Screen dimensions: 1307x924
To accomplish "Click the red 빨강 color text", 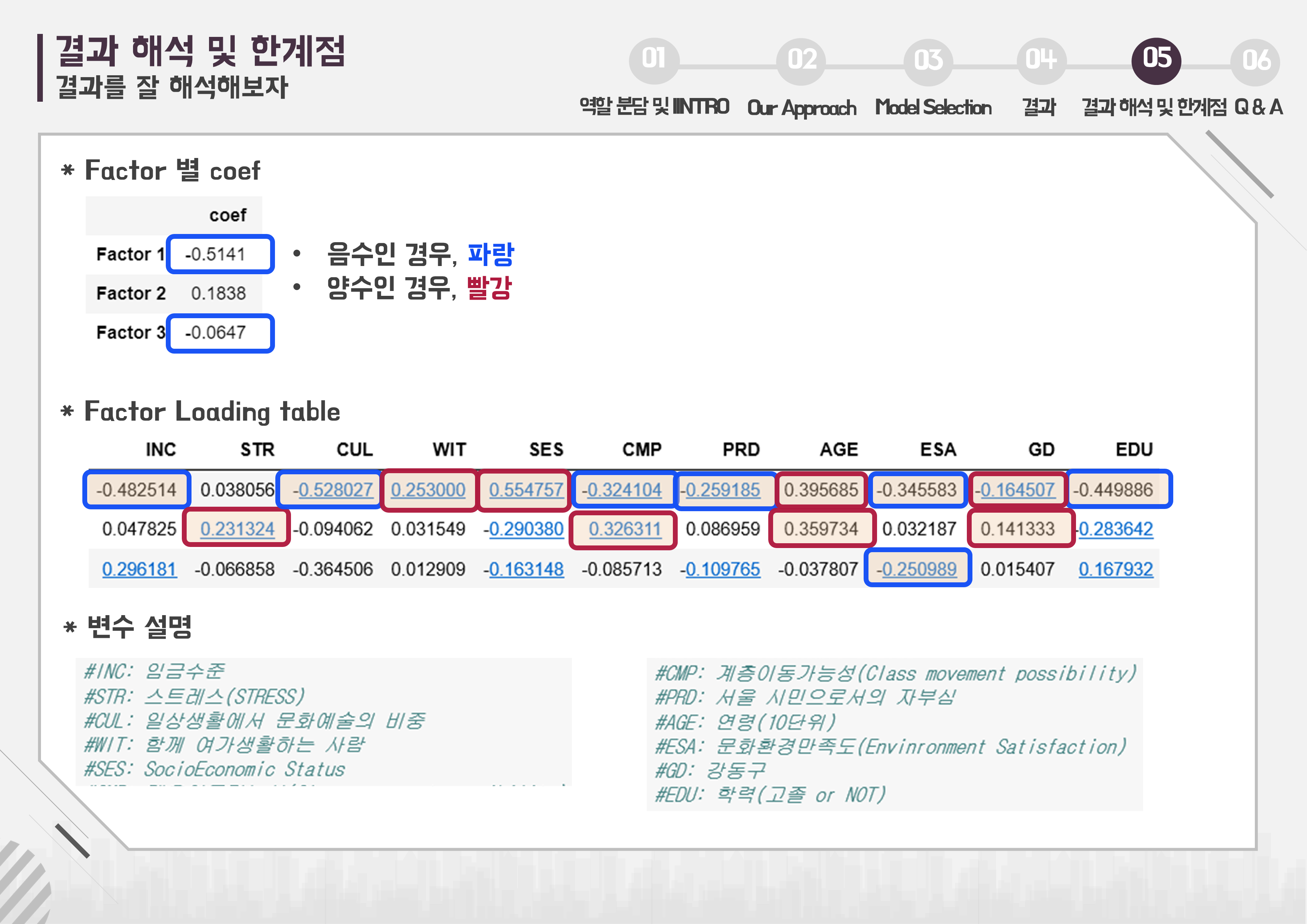I will click(490, 288).
